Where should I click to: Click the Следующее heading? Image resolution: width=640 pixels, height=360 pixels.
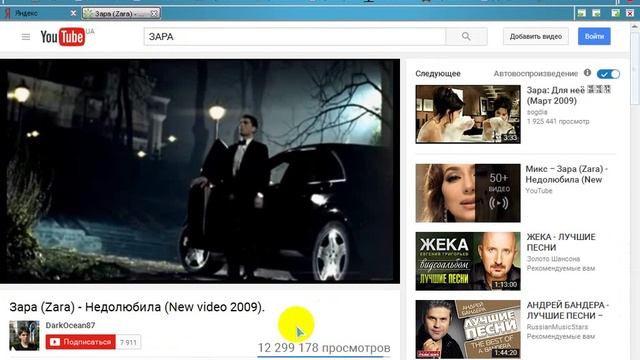(438, 73)
